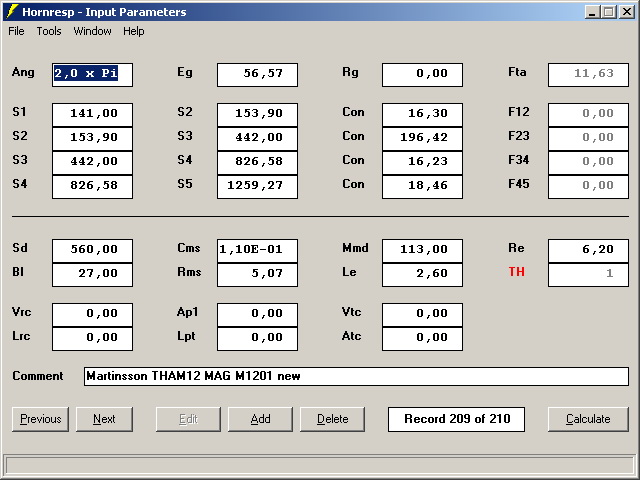Click the Previous record button
This screenshot has width=640, height=480.
41,419
